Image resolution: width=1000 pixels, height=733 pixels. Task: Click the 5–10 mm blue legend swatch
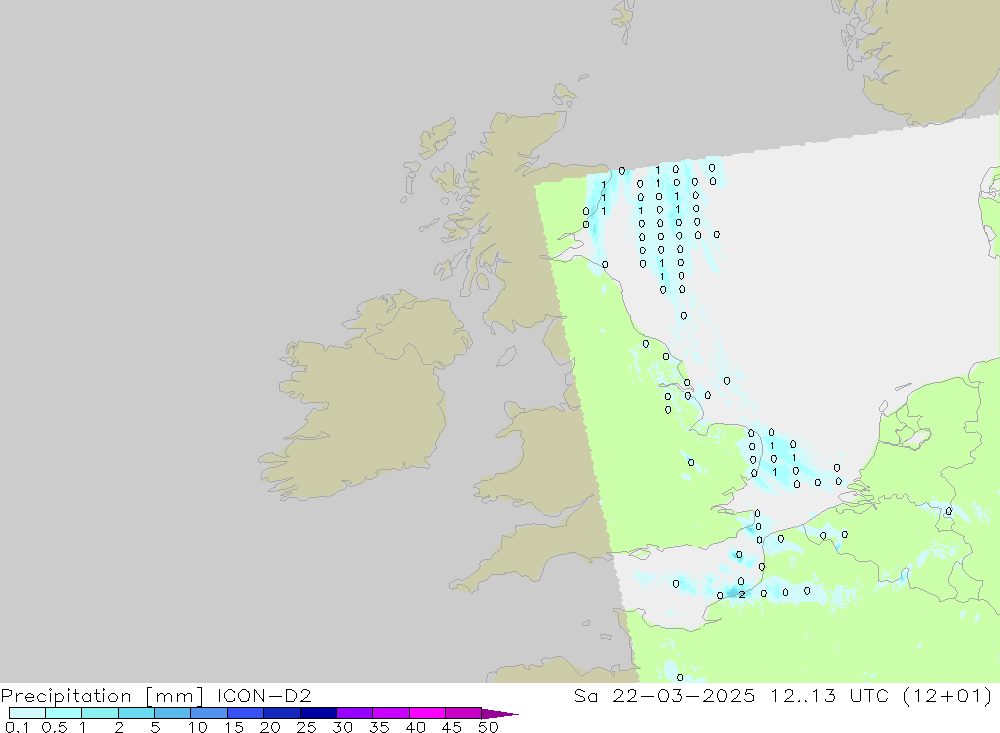pyautogui.click(x=173, y=713)
